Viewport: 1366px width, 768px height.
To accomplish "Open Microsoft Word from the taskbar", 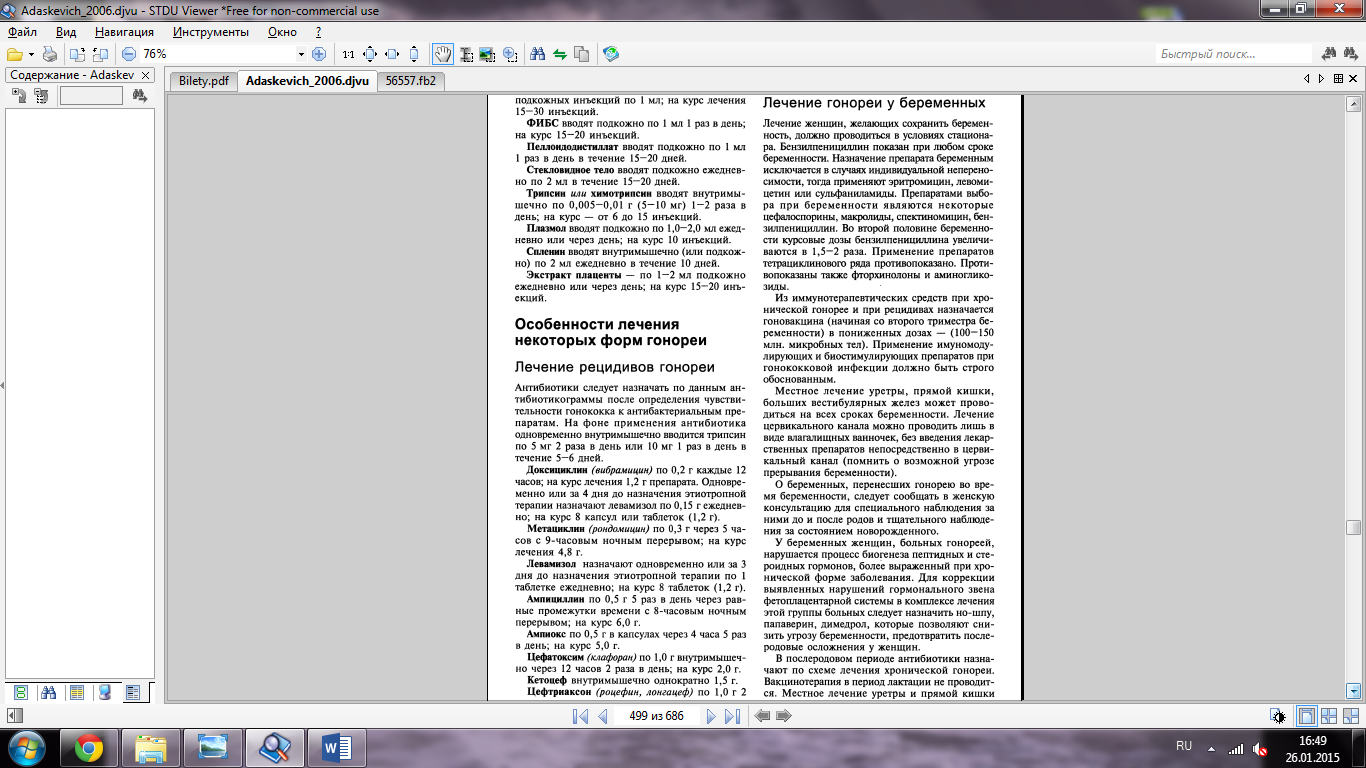I will click(x=336, y=747).
